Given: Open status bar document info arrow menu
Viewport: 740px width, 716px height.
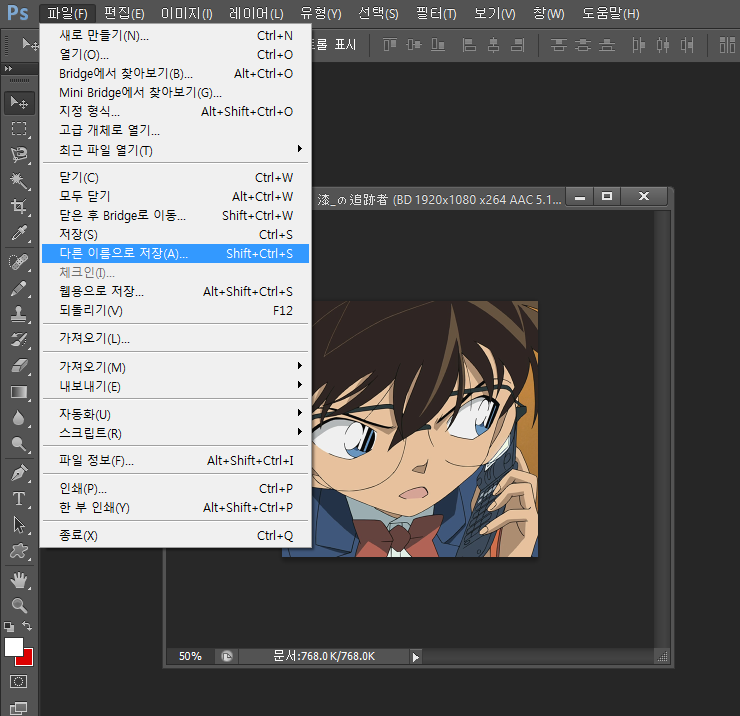Looking at the screenshot, I should (x=416, y=657).
